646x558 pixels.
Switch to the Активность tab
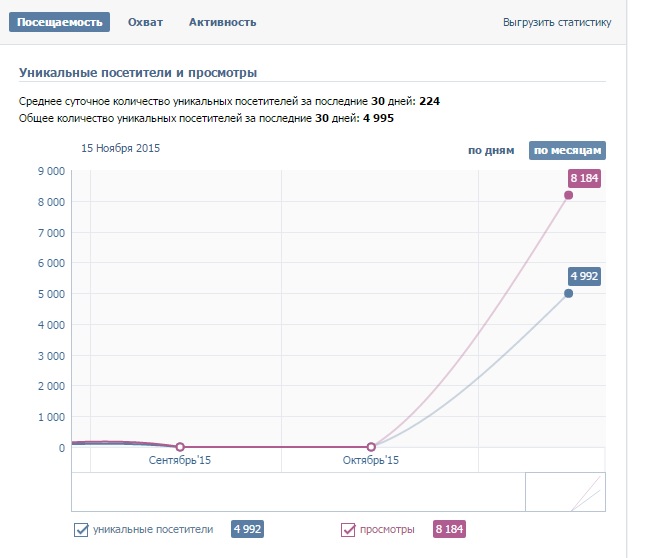[222, 22]
